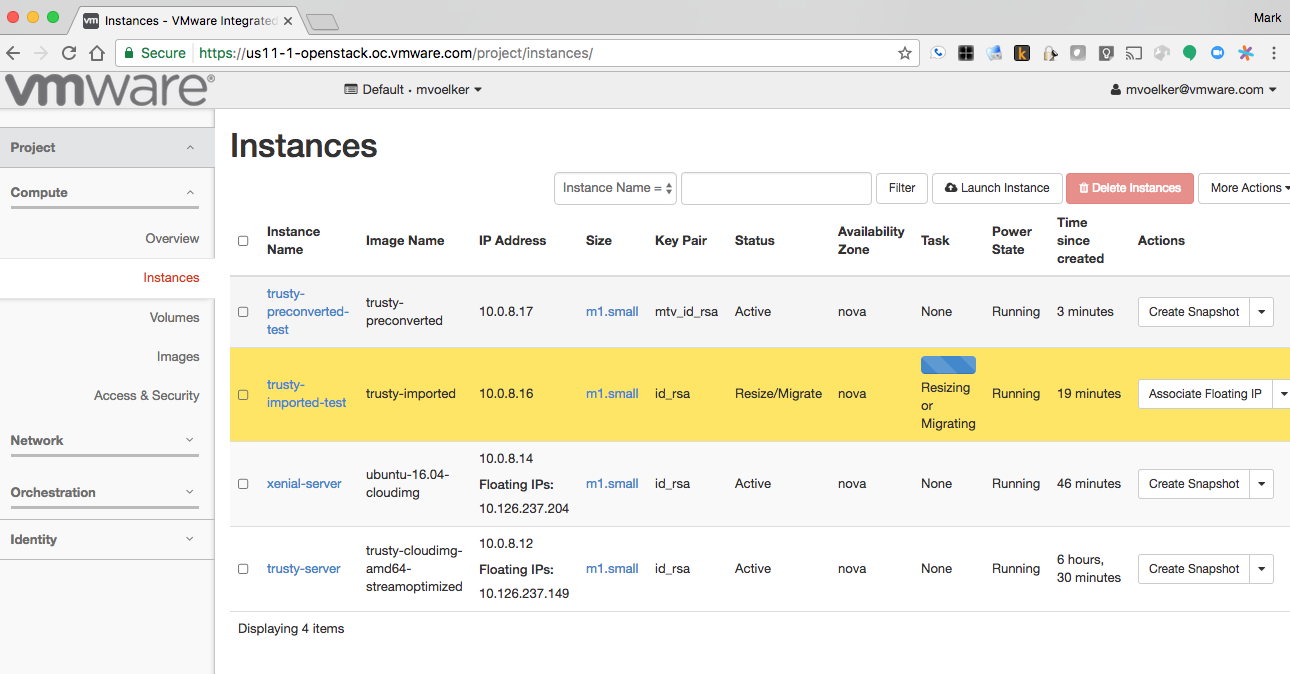
Task: Click the Resizing or Migrating progress bar
Action: coord(948,365)
